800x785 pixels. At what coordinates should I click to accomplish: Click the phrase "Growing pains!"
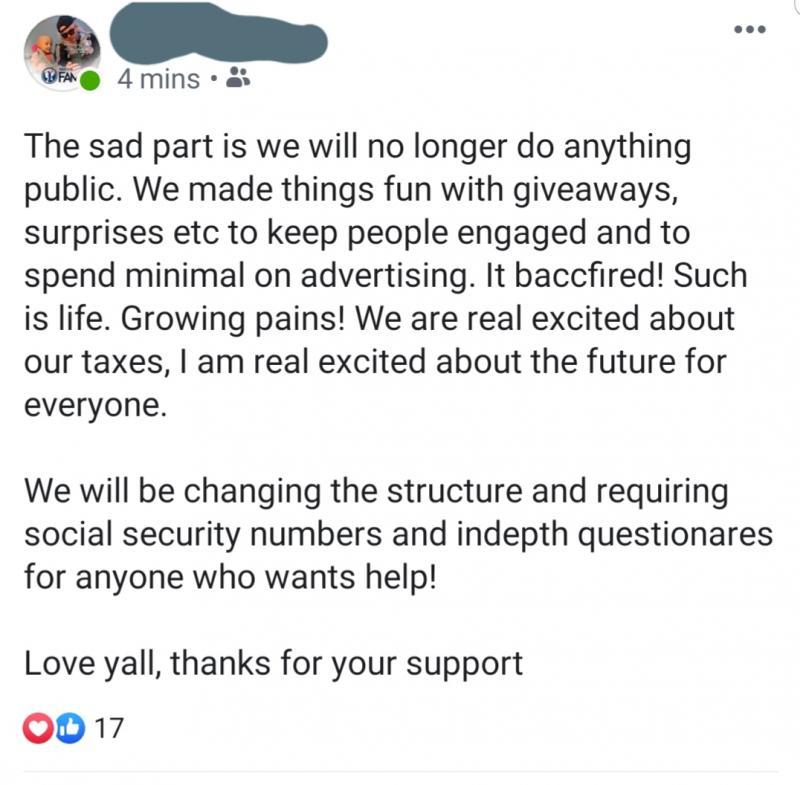pyautogui.click(x=233, y=319)
